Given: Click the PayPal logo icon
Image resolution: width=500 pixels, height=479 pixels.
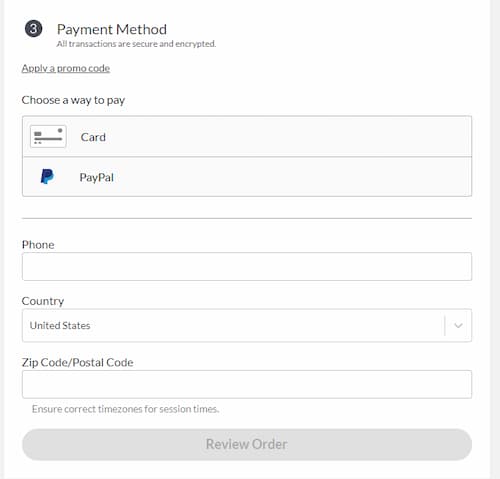Looking at the screenshot, I should coord(47,176).
